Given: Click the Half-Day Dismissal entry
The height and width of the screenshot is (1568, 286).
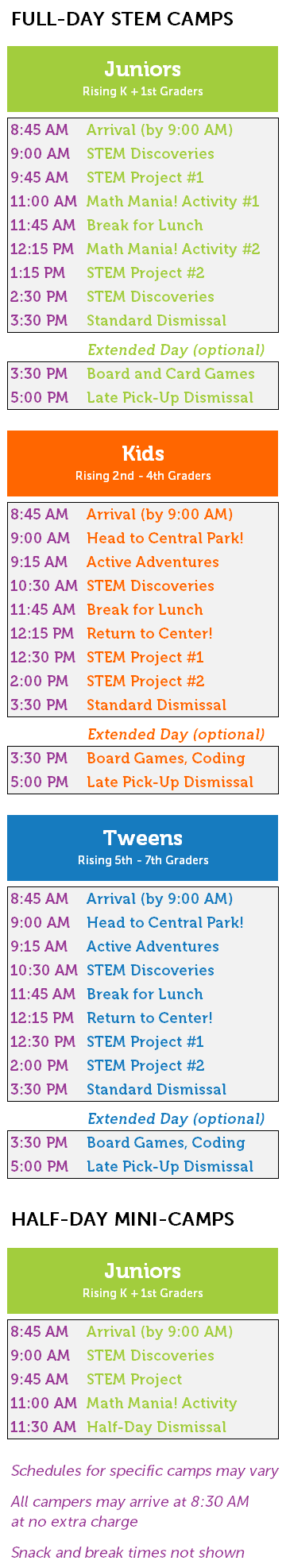Looking at the screenshot, I should click(157, 1427).
